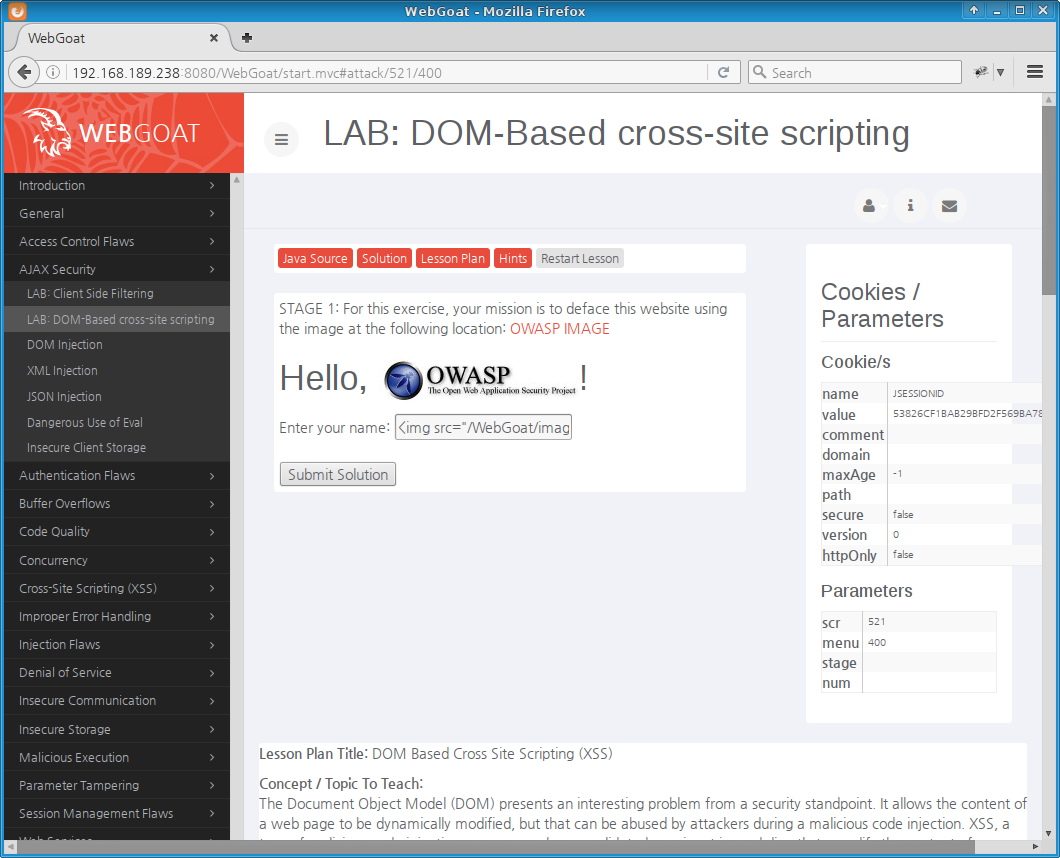Click the JSESSIONID cookie name value
Image resolution: width=1060 pixels, height=858 pixels.
(918, 394)
